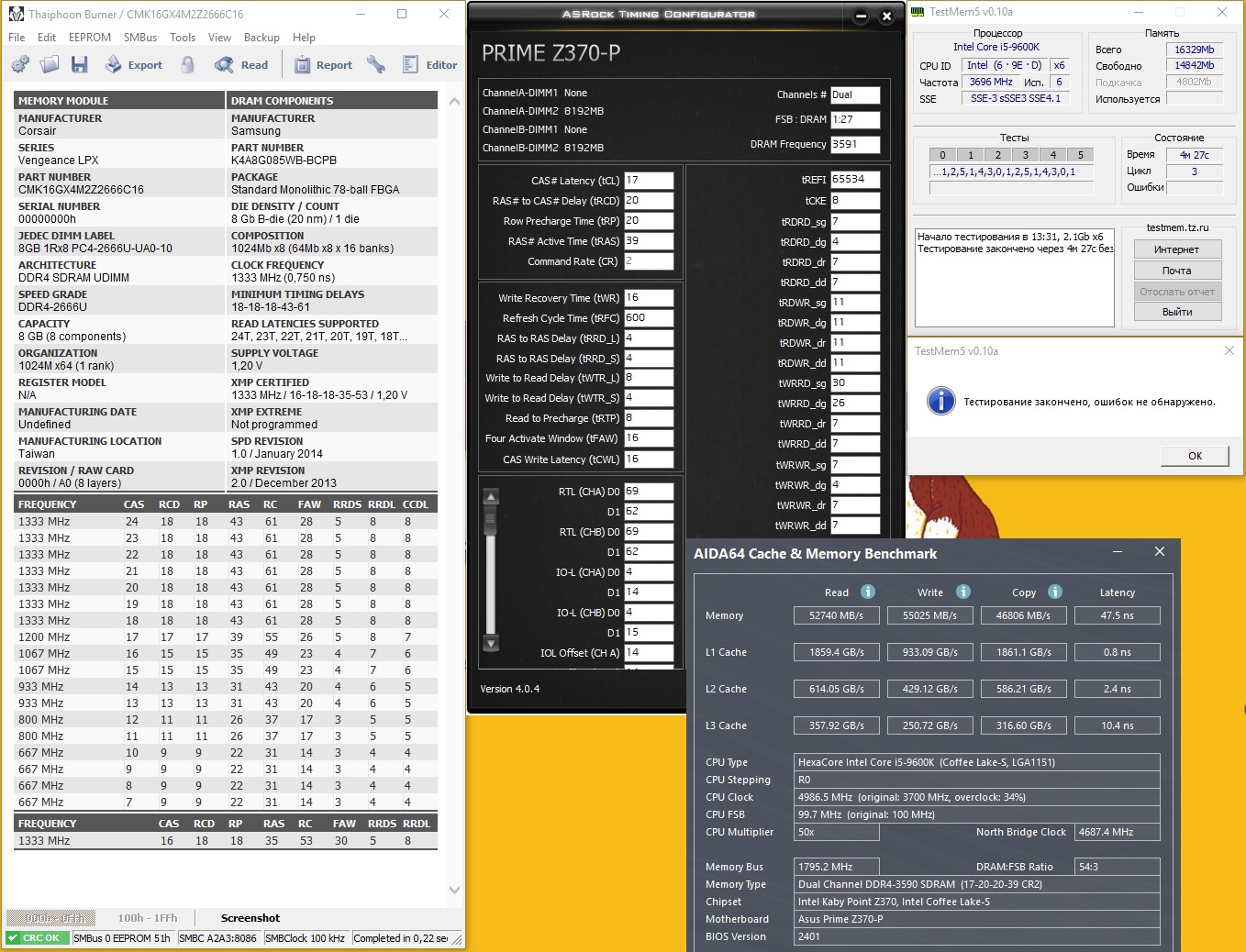
Task: Select test tab 0 in TestMem5
Action: [942, 155]
